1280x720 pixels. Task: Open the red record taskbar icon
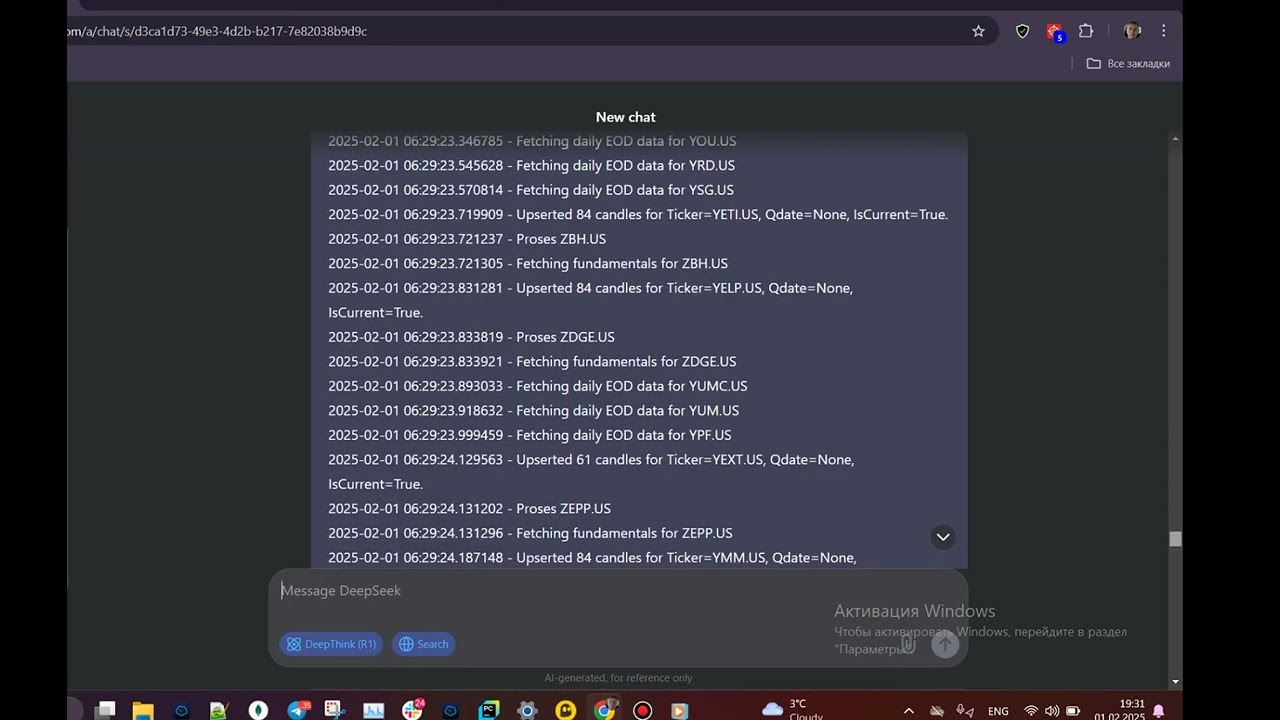pyautogui.click(x=642, y=711)
